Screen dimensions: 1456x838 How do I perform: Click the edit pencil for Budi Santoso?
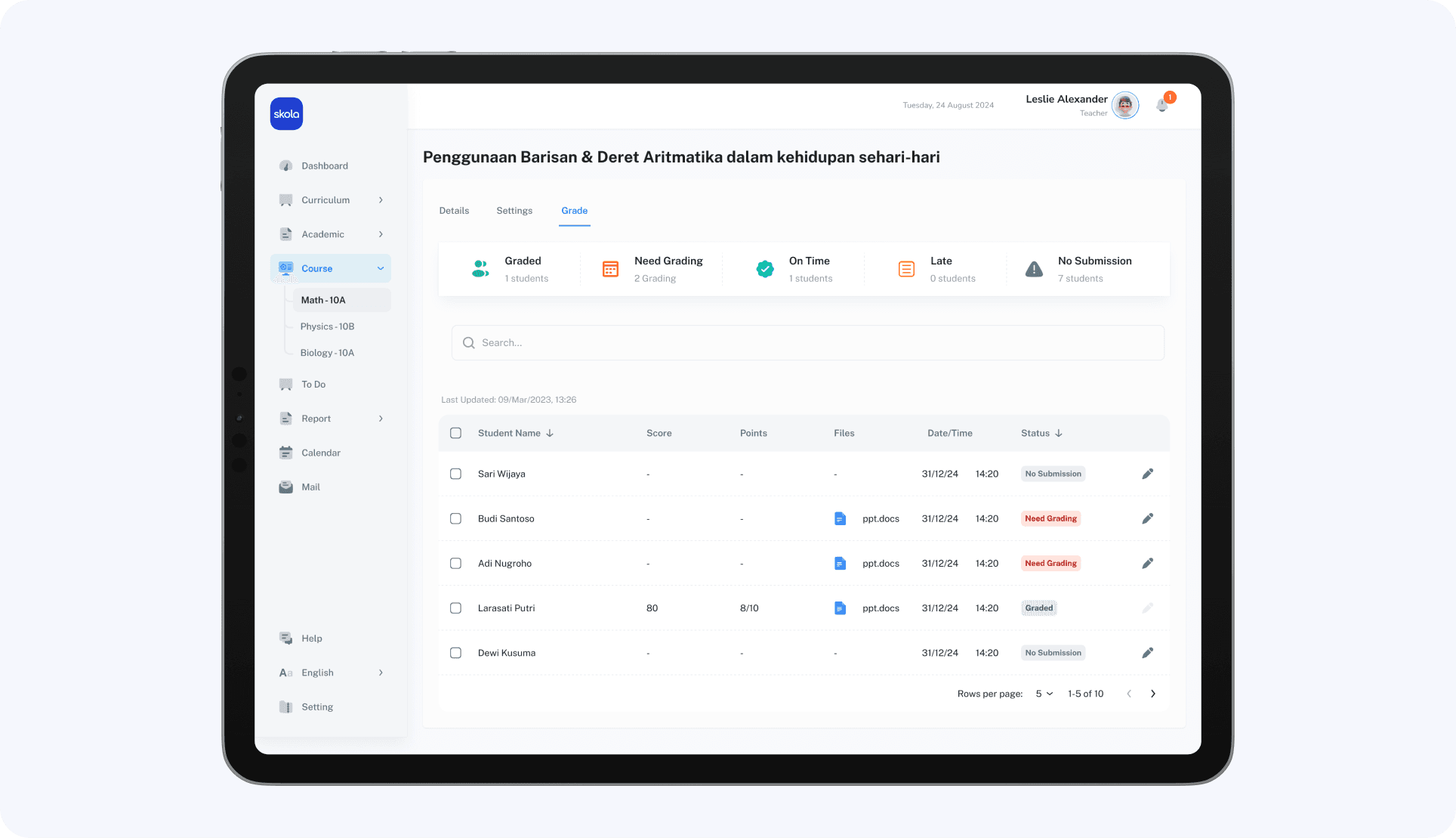1147,518
